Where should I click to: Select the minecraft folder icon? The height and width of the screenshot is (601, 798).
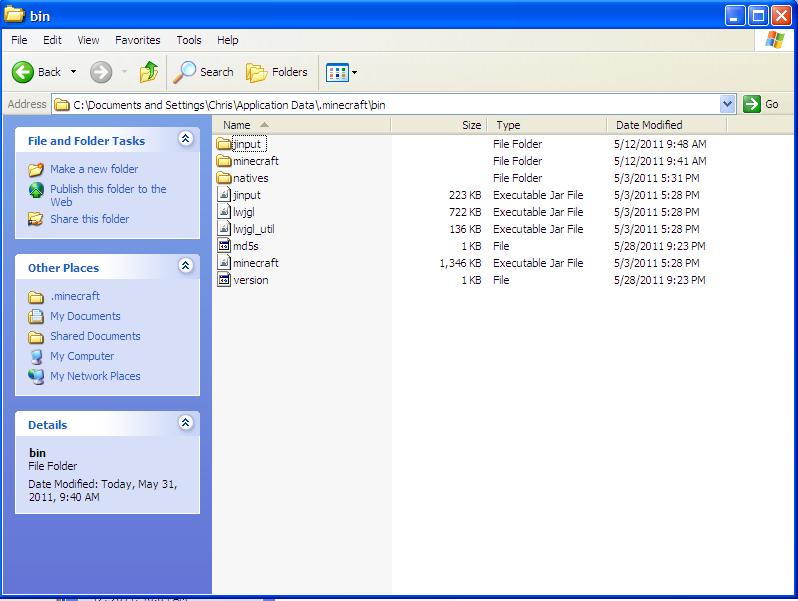[224, 161]
